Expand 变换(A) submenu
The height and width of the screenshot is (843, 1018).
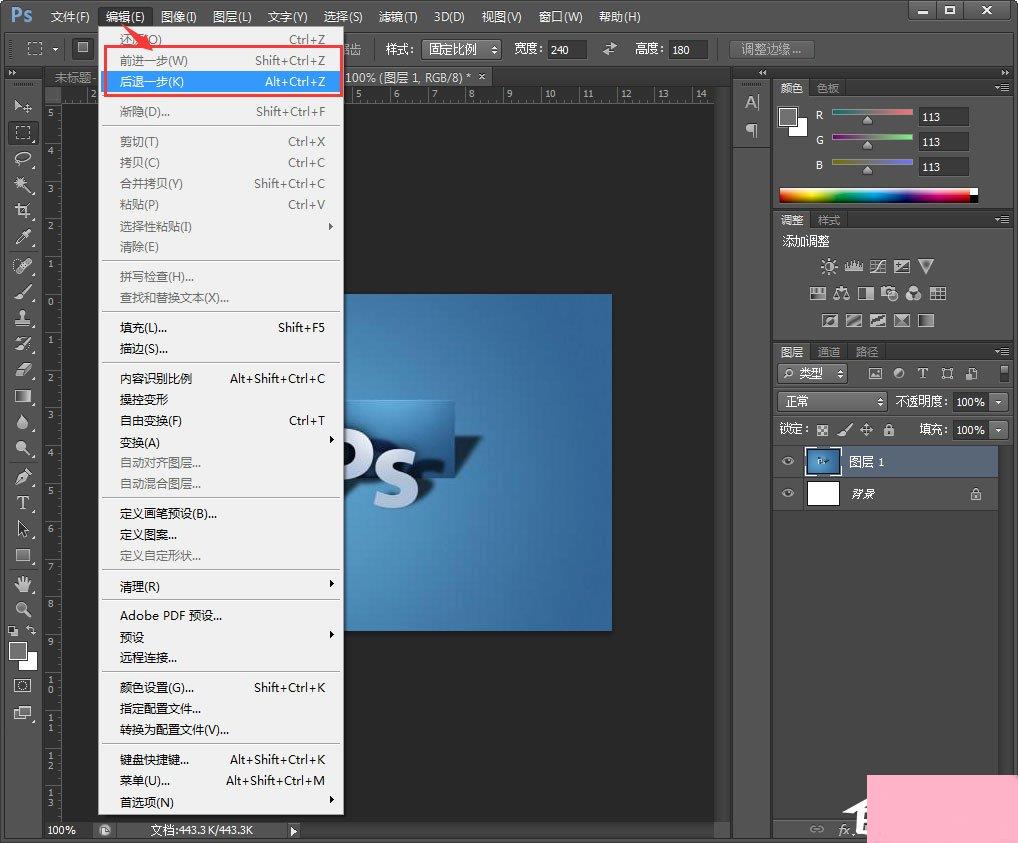click(221, 442)
